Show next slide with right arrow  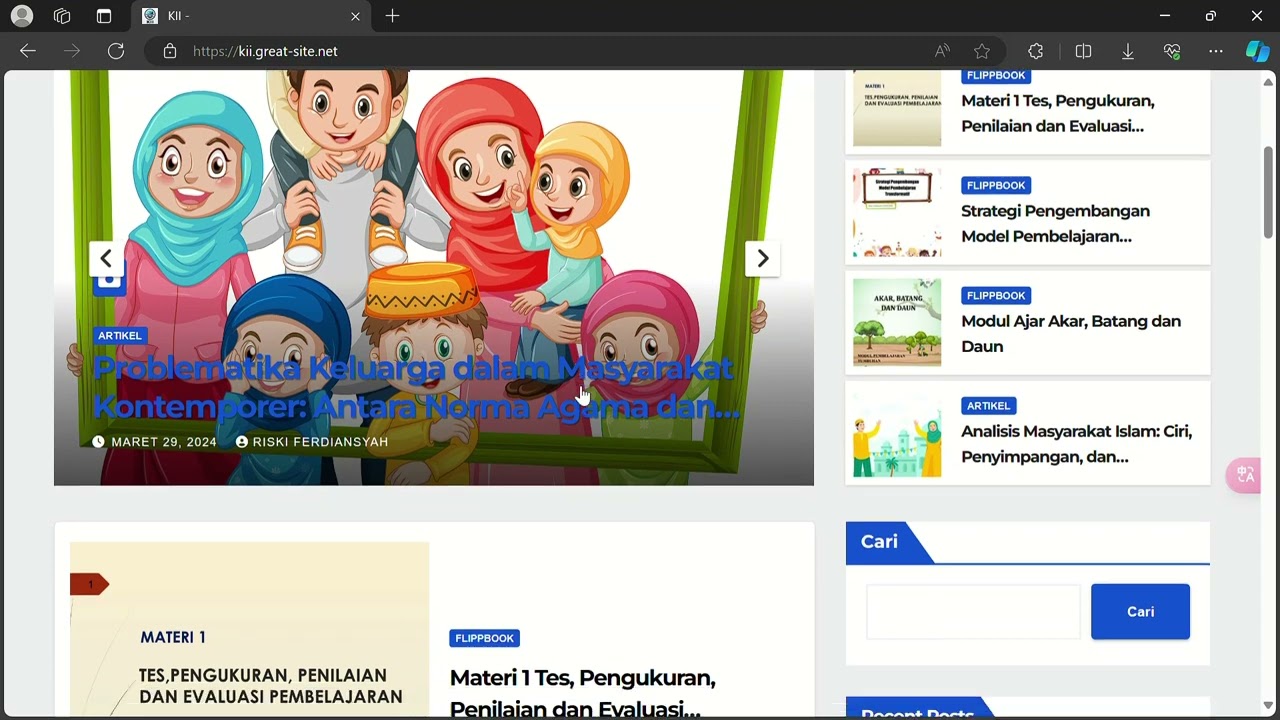point(762,258)
